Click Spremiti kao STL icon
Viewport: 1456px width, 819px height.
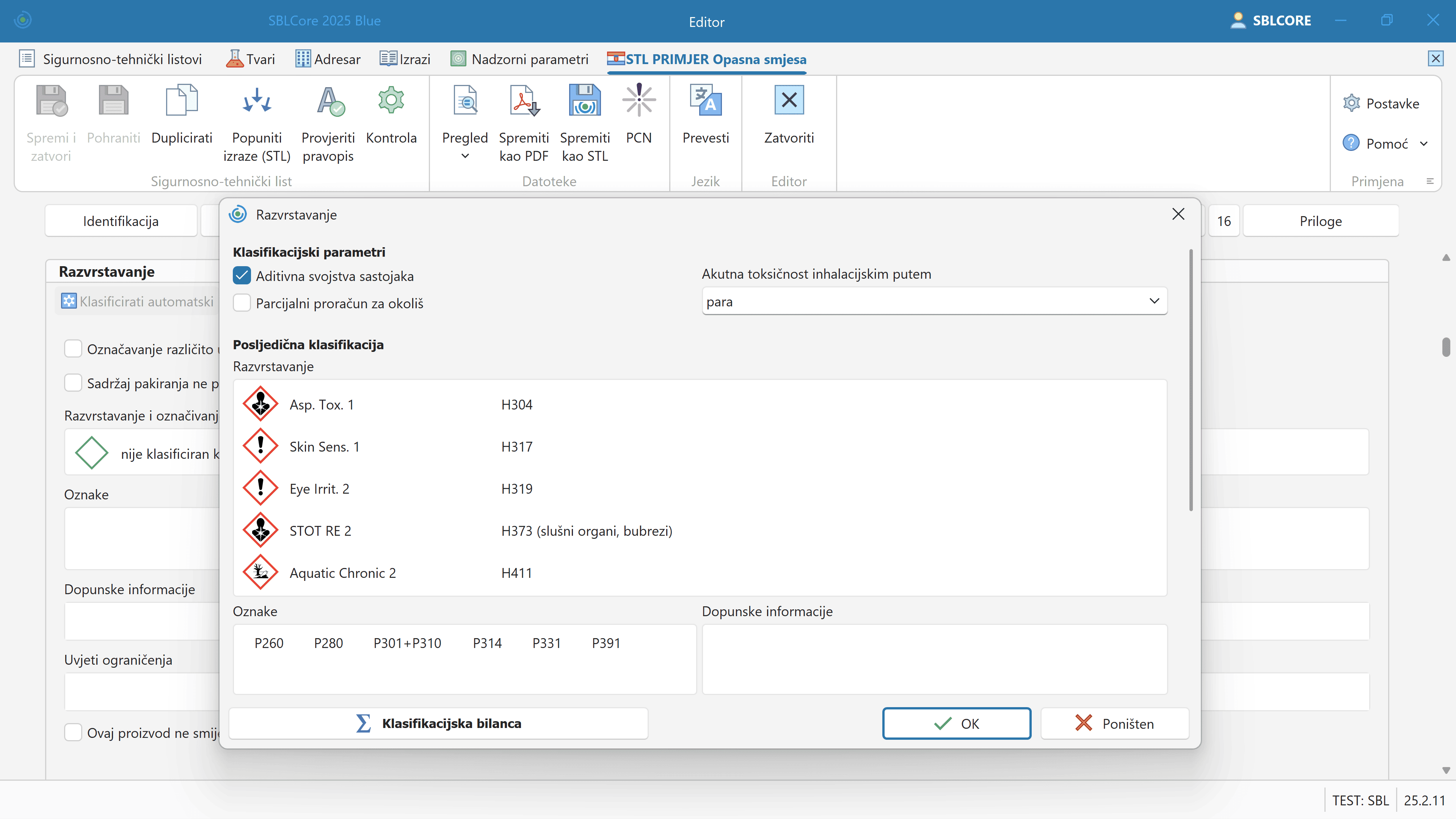coord(584,100)
